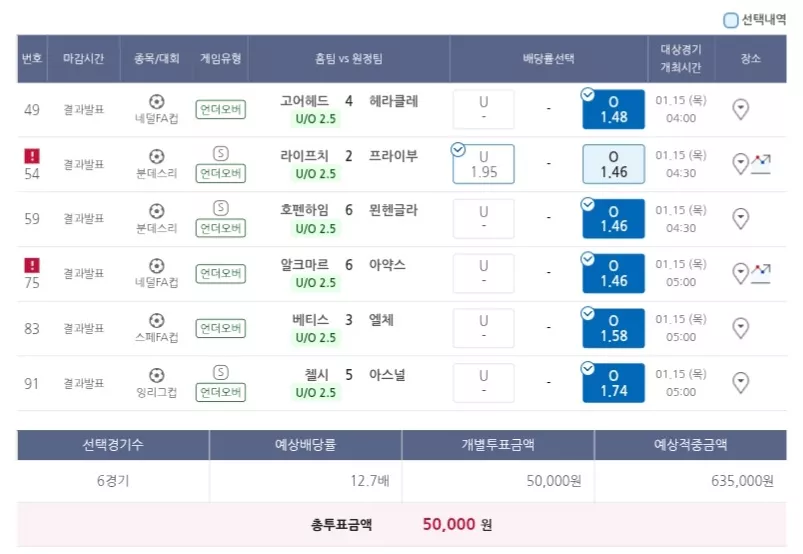Click S badge icon on match 59
This screenshot has height=554, width=803.
point(221,208)
